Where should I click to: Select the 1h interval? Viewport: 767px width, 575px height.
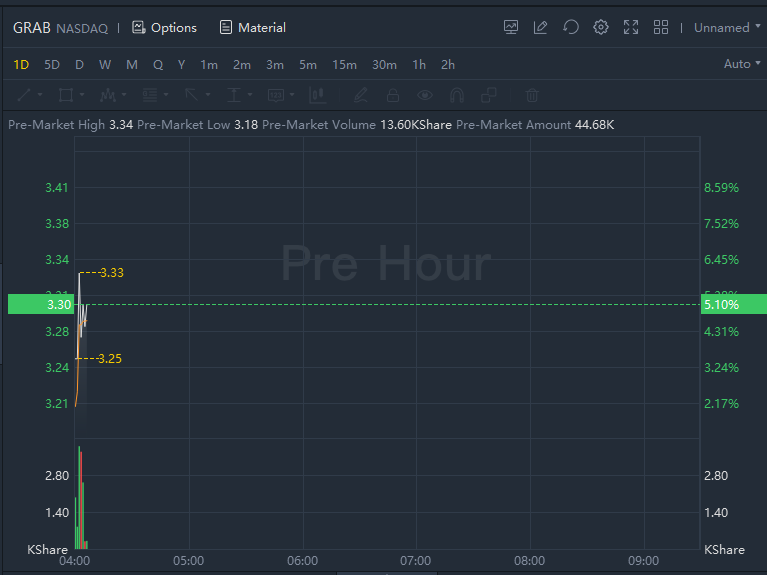click(x=419, y=65)
